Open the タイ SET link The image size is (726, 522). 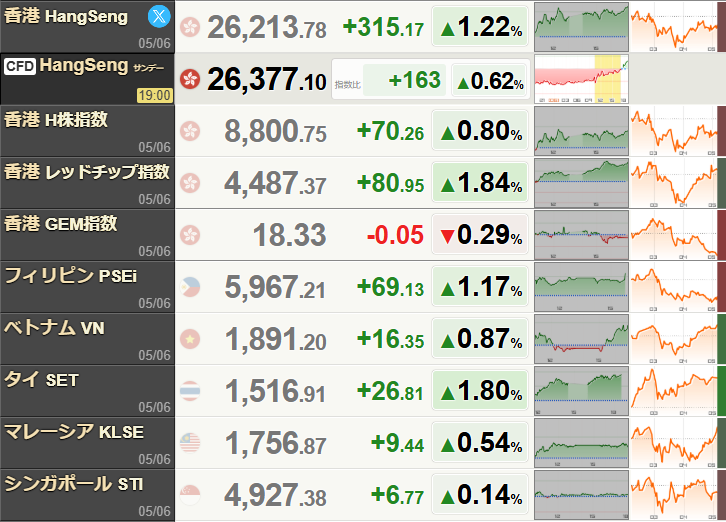[41, 380]
